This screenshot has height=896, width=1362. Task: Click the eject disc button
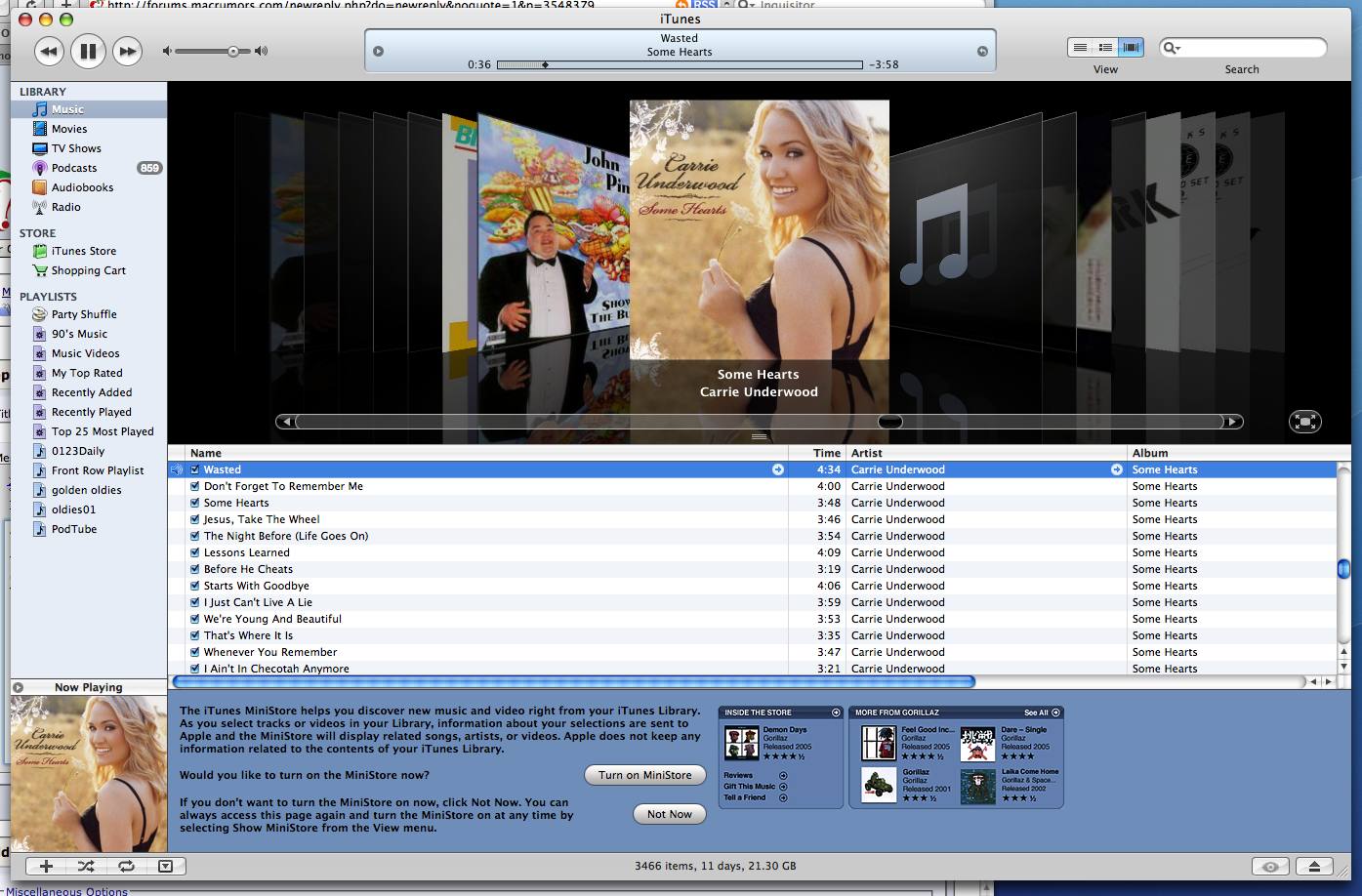[1314, 867]
